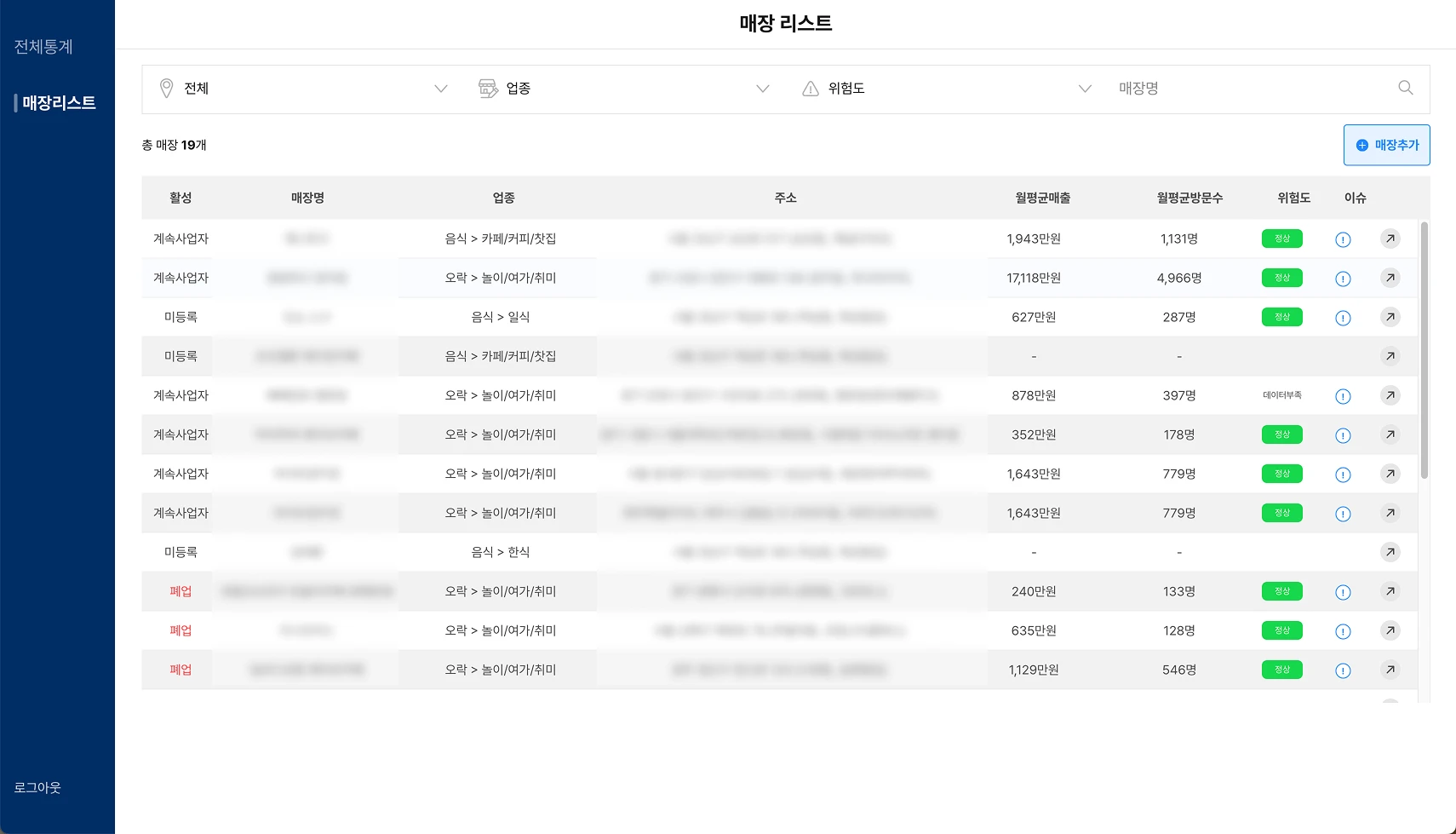
Task: Click the 월평균매출 column header
Action: point(1042,198)
